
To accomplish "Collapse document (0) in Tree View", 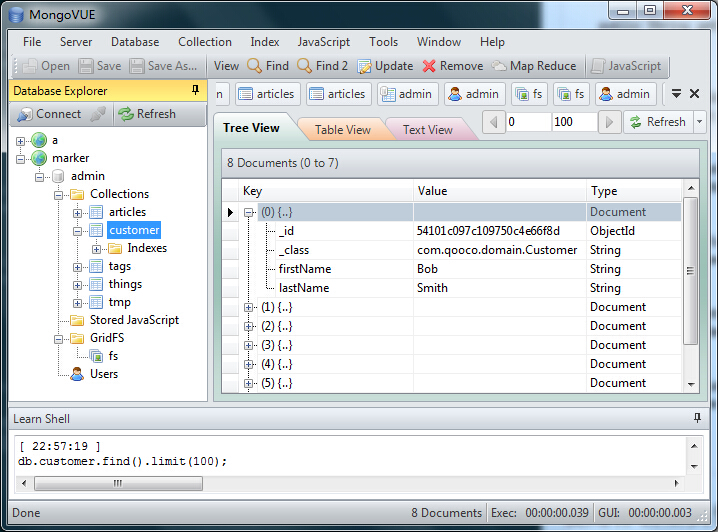I will click(248, 212).
